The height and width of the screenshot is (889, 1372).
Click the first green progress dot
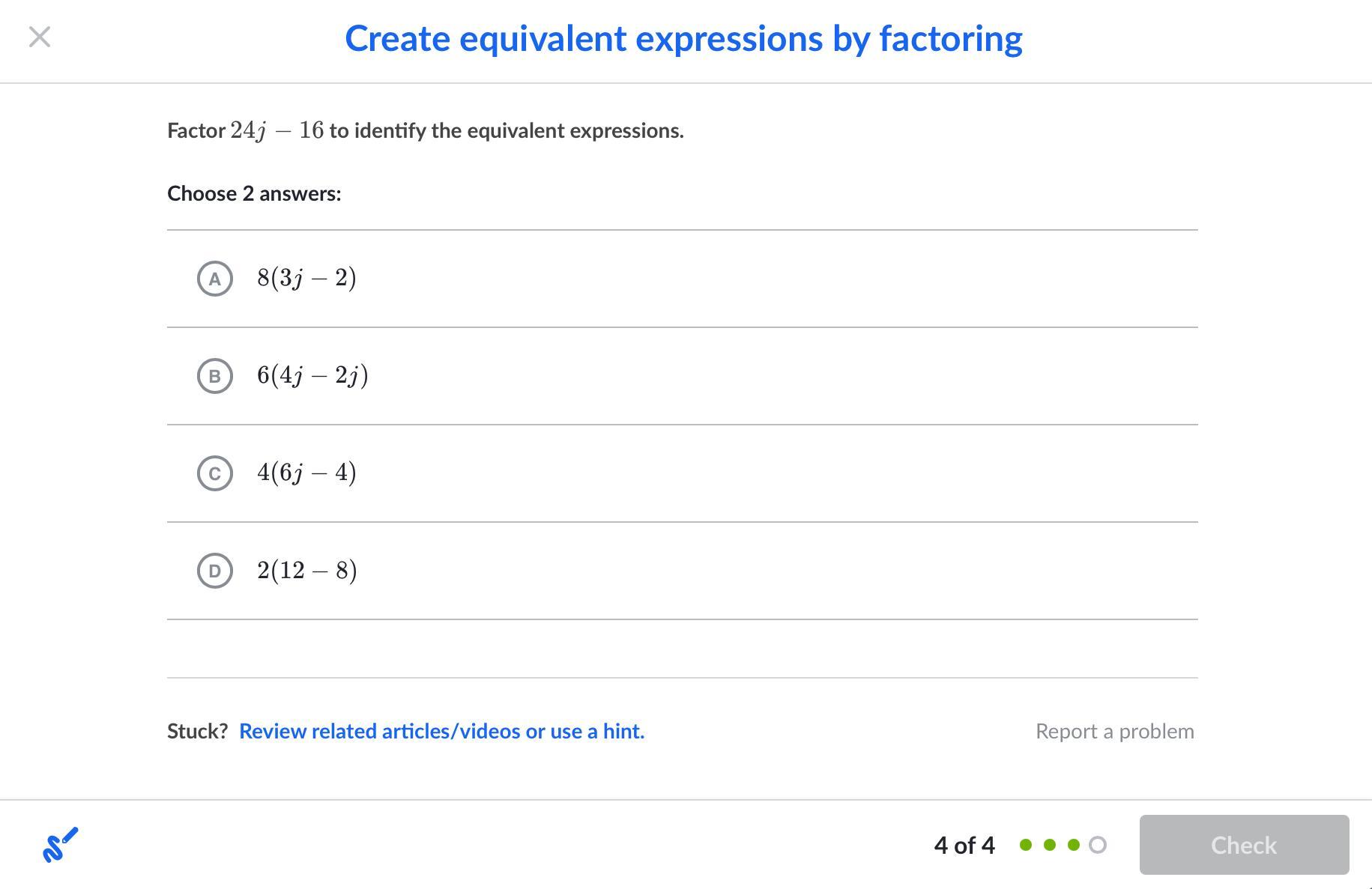(x=1026, y=845)
